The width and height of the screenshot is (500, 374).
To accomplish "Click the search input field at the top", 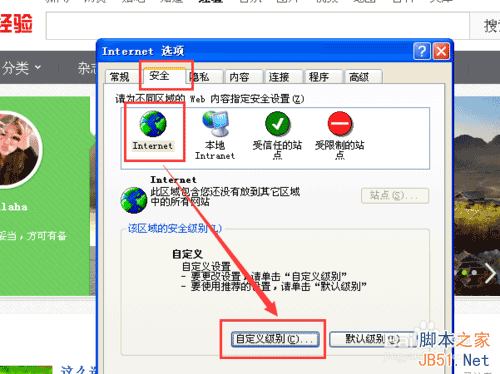I will point(258,26).
